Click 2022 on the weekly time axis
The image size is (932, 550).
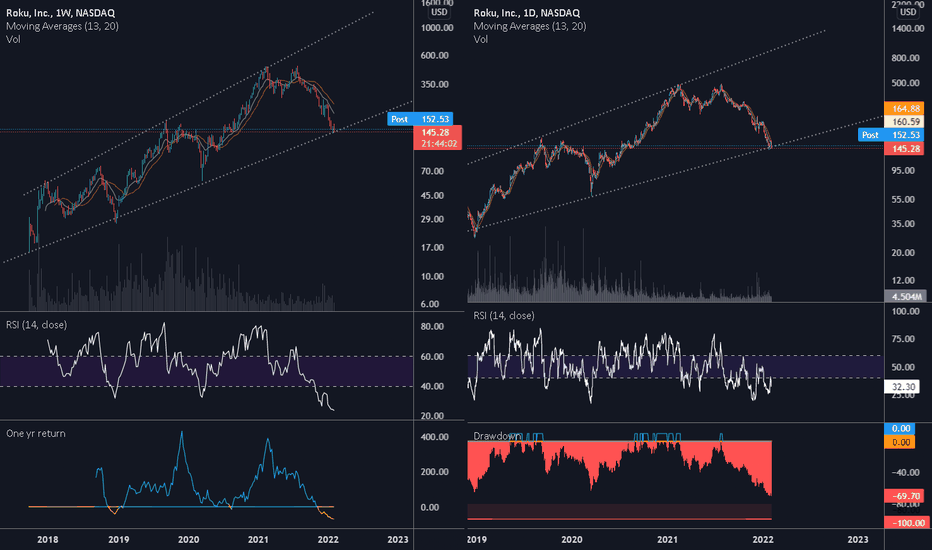point(328,539)
